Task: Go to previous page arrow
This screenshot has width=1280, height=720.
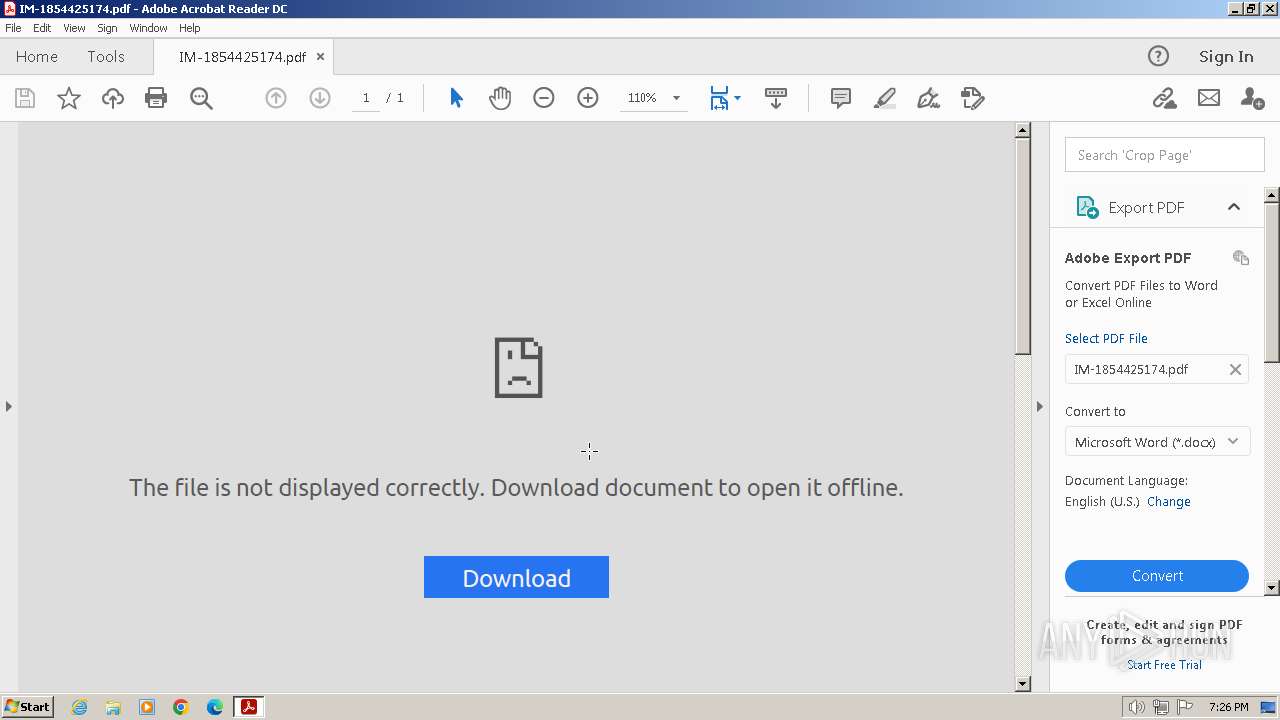Action: coord(276,98)
